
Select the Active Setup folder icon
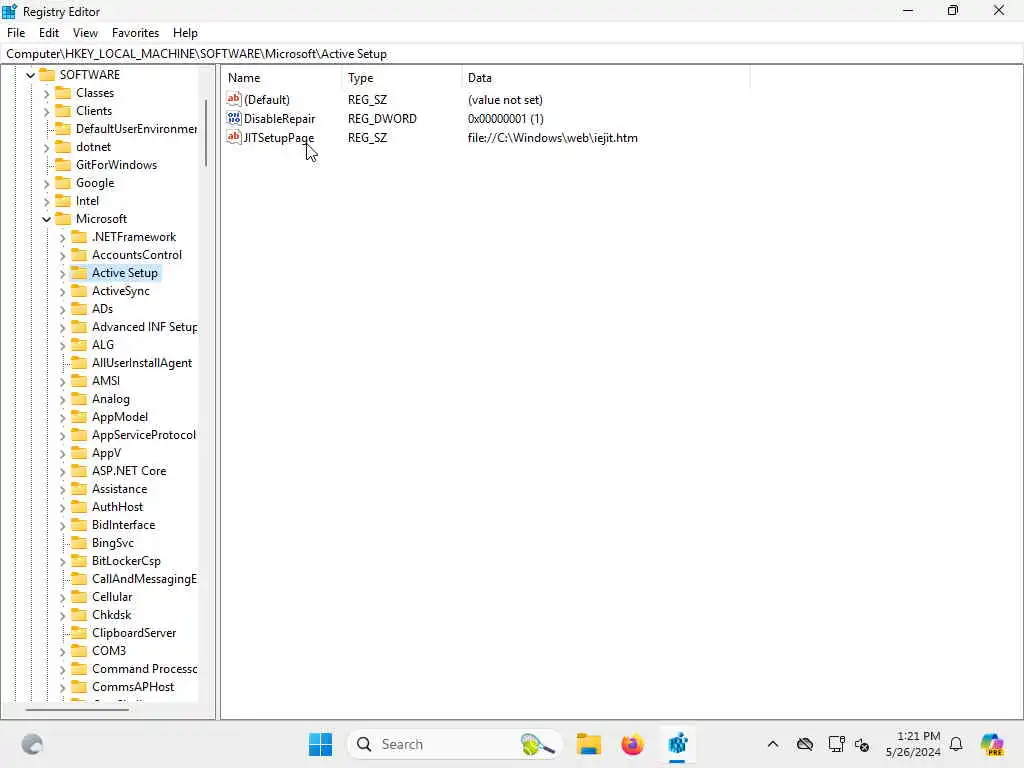tap(79, 273)
